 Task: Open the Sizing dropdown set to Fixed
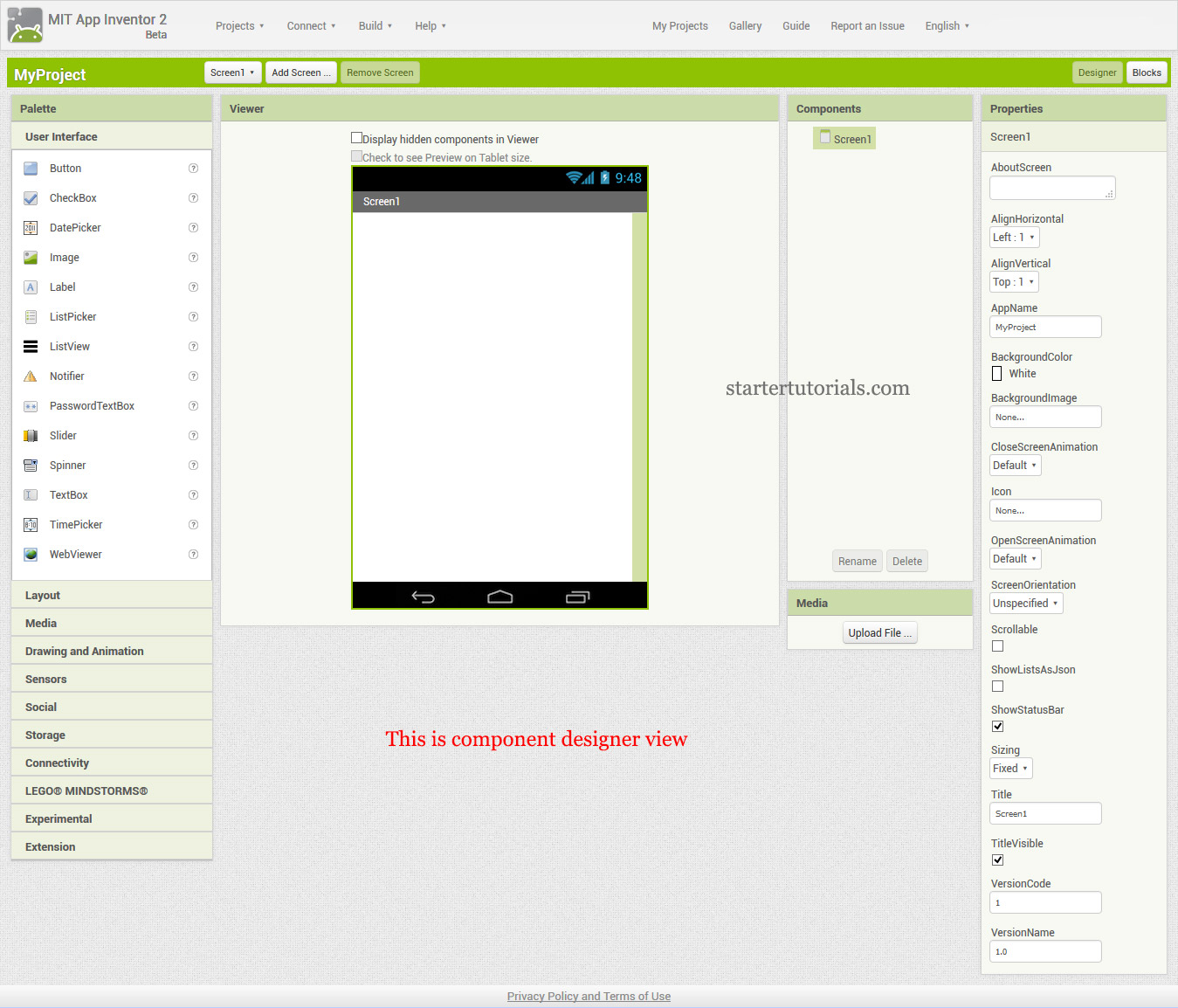1010,768
